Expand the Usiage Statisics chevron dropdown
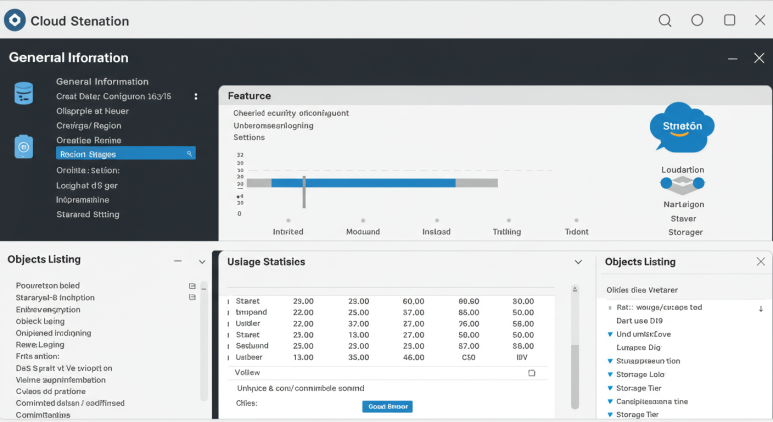Image resolution: width=773 pixels, height=422 pixels. pyautogui.click(x=578, y=262)
